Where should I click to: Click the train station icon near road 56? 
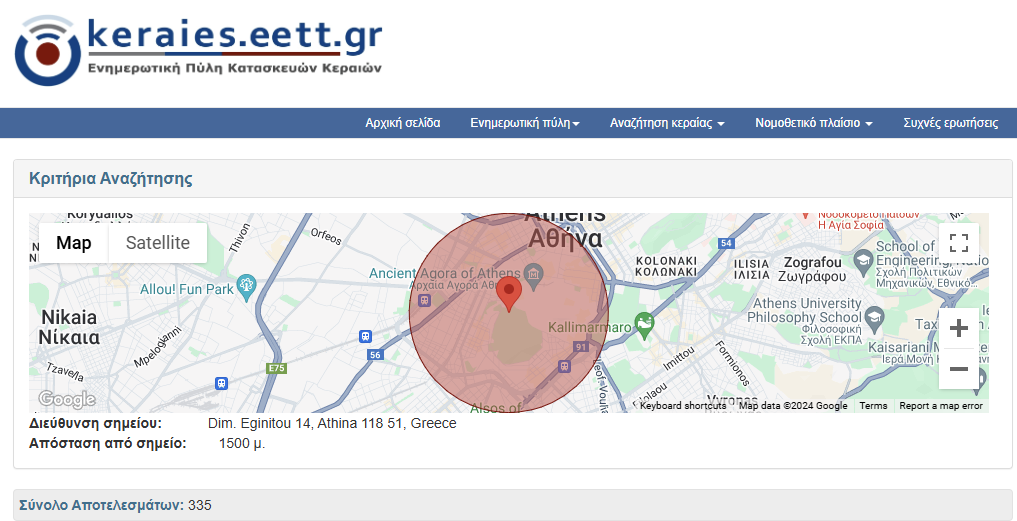click(365, 336)
